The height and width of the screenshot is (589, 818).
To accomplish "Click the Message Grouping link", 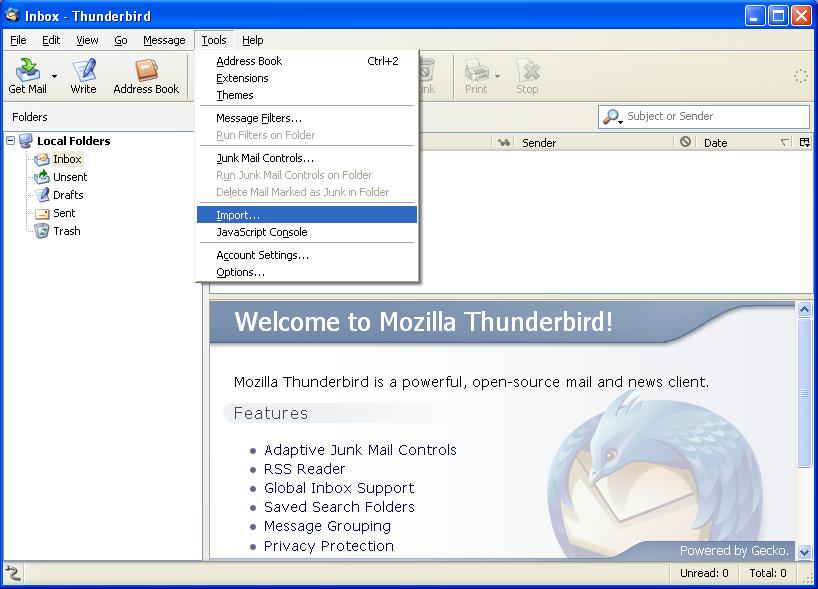I will 327,526.
